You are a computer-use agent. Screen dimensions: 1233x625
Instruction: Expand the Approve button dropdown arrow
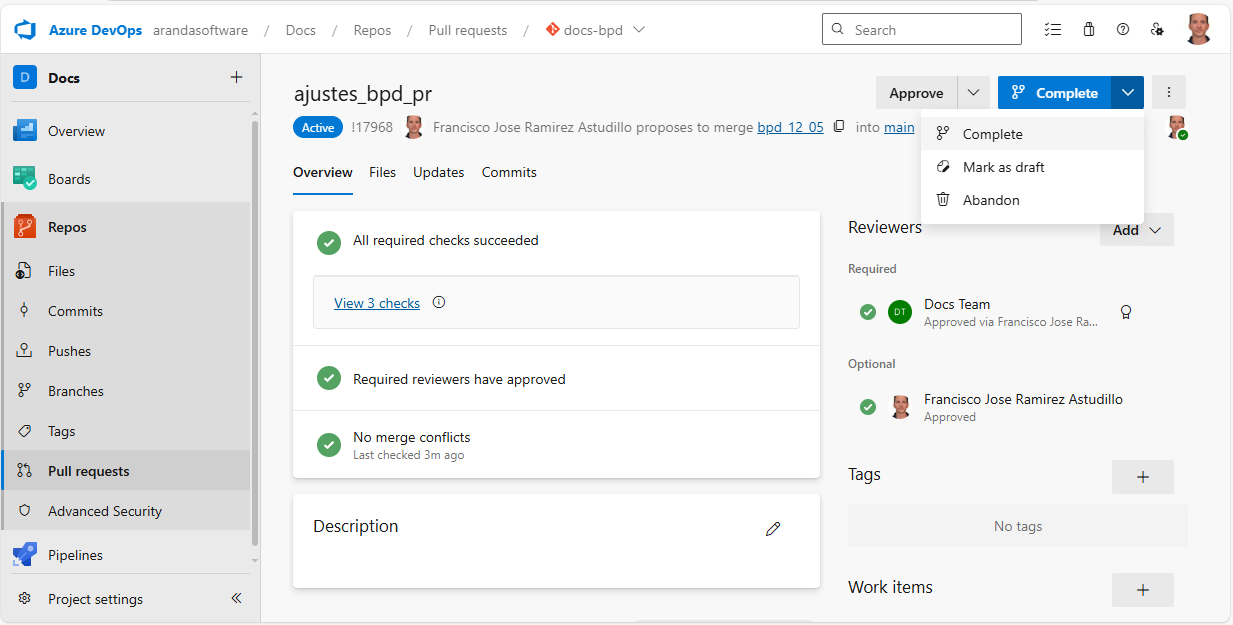(x=973, y=93)
